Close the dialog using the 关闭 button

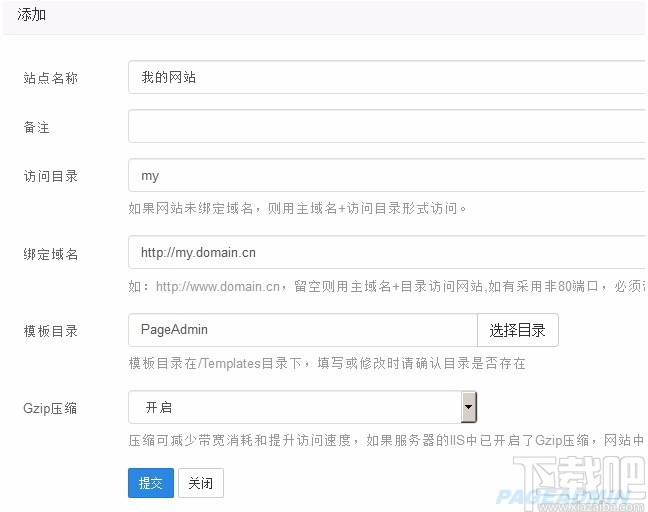[x=201, y=483]
